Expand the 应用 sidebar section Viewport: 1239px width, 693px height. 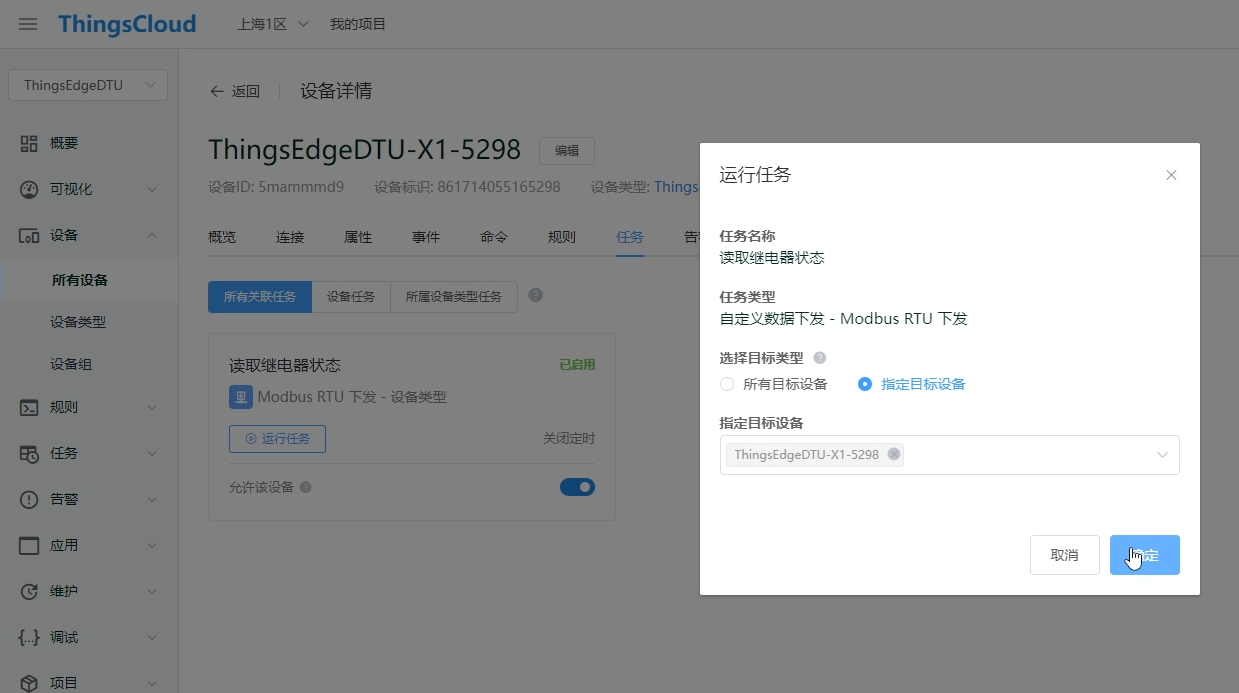coord(152,545)
